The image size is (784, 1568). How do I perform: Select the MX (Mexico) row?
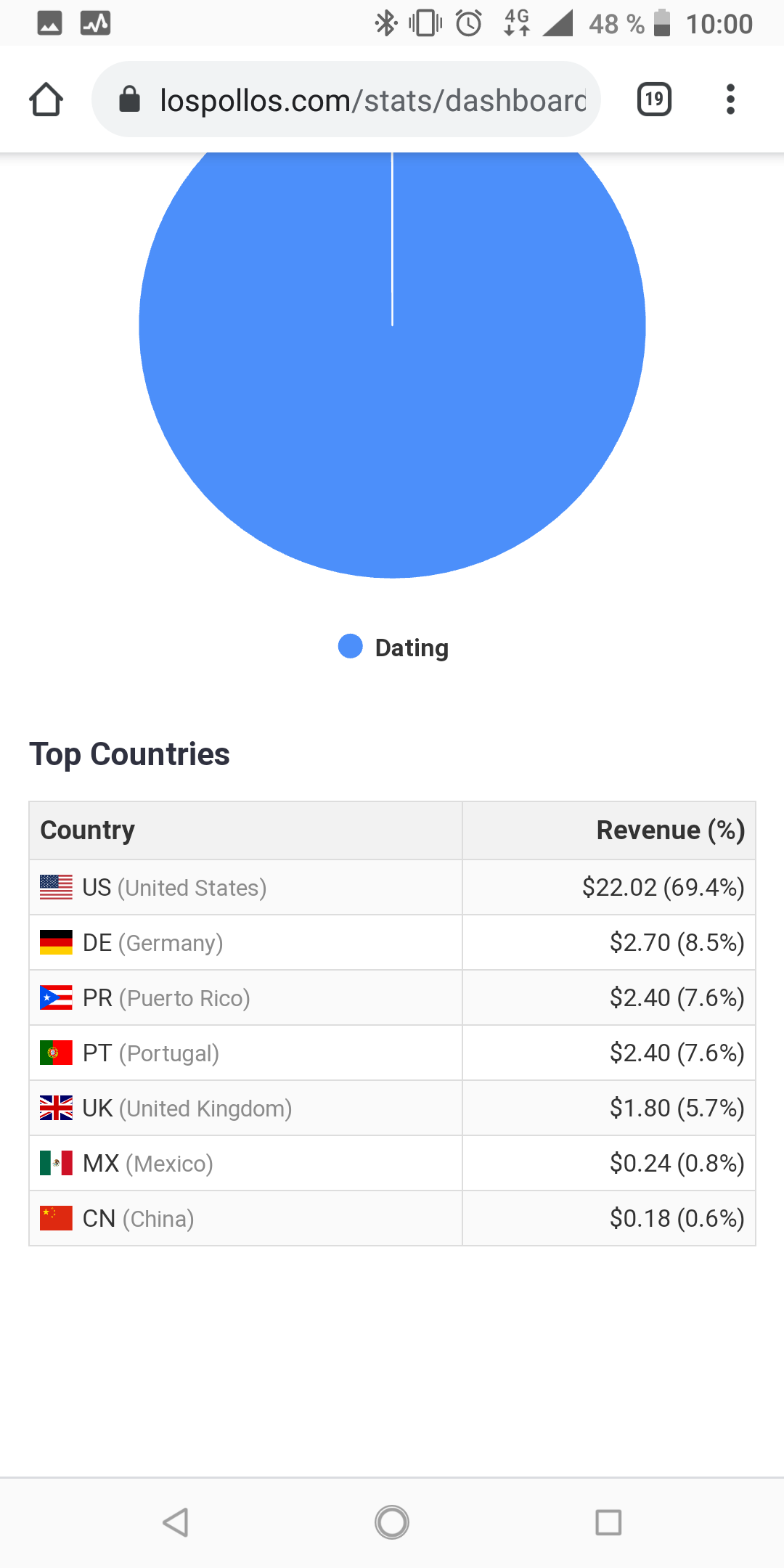click(392, 1163)
